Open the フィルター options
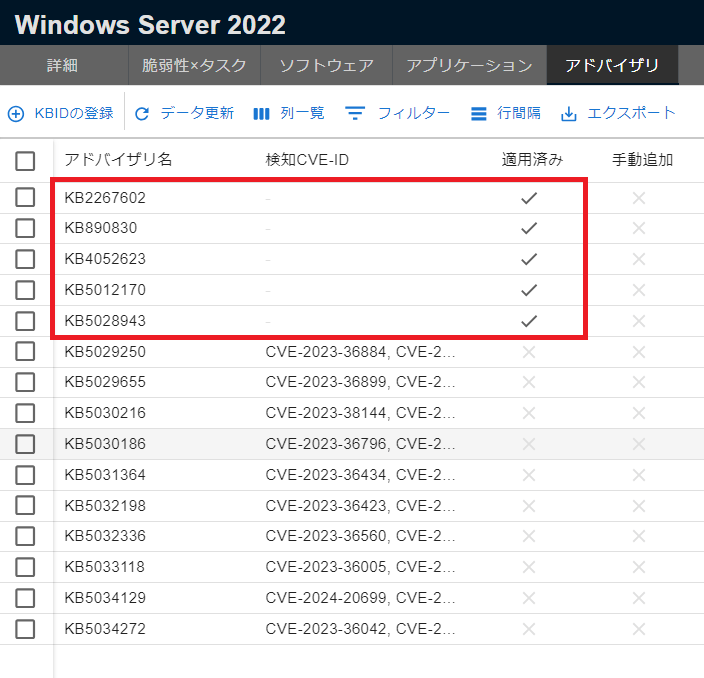The height and width of the screenshot is (678, 704). point(397,114)
